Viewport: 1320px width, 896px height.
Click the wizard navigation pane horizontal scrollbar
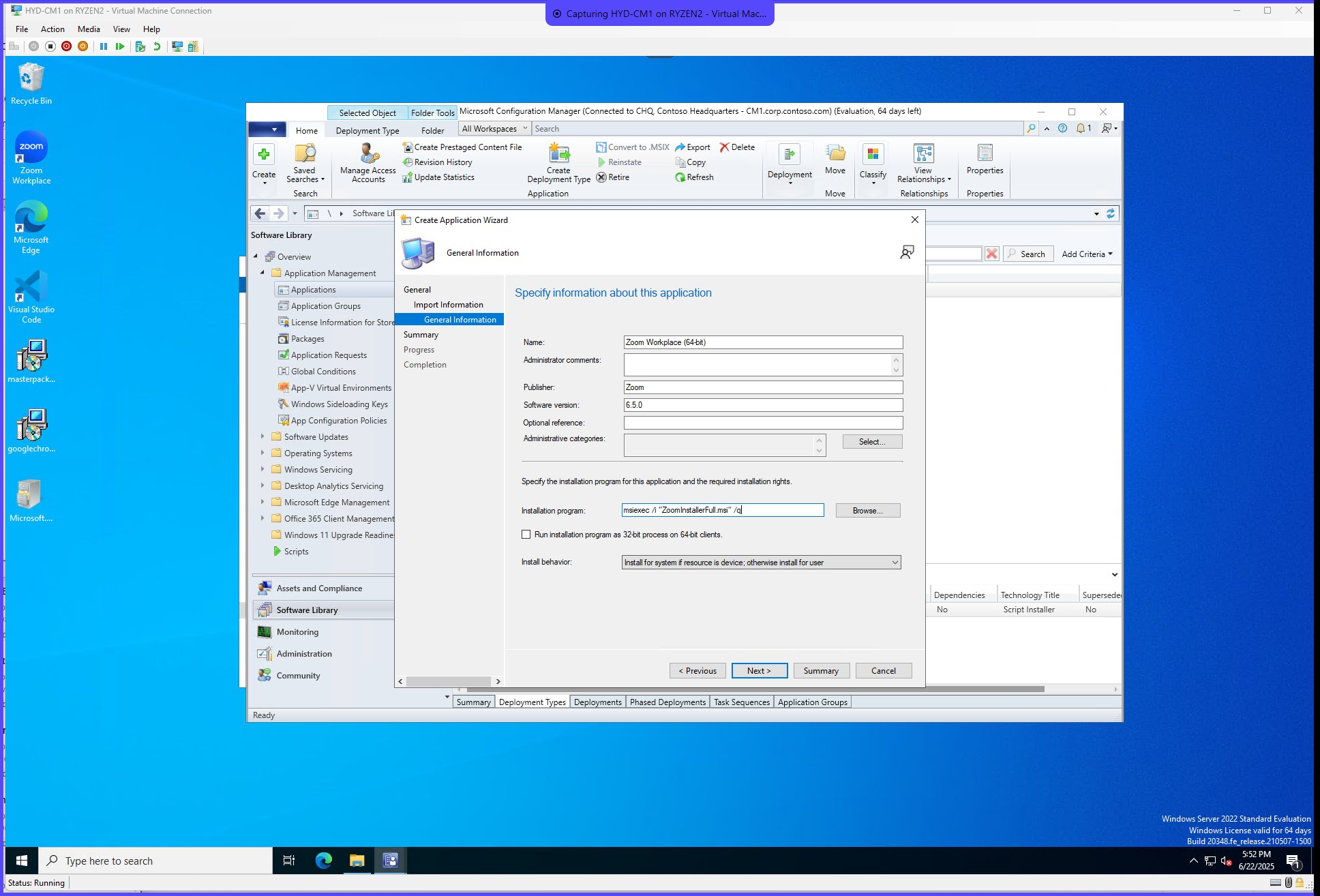click(x=449, y=681)
